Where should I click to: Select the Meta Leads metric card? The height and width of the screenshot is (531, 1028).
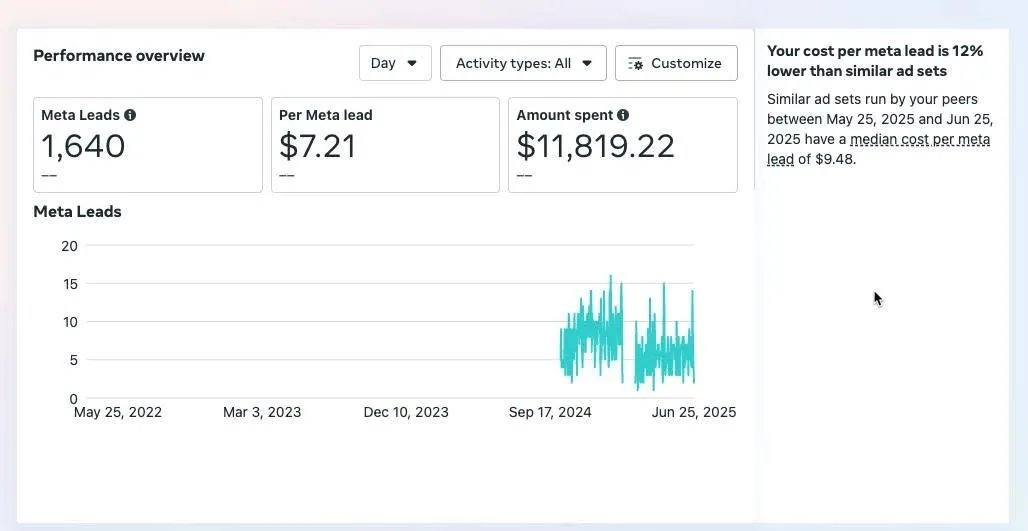pyautogui.click(x=148, y=145)
